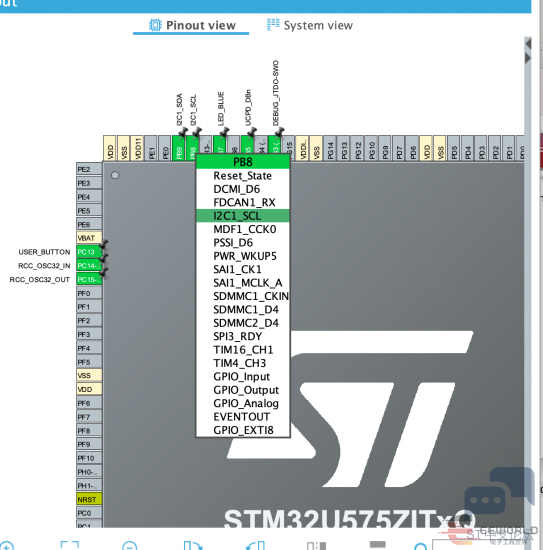Click the highlighted I2C1_SCL entry

coord(243,216)
